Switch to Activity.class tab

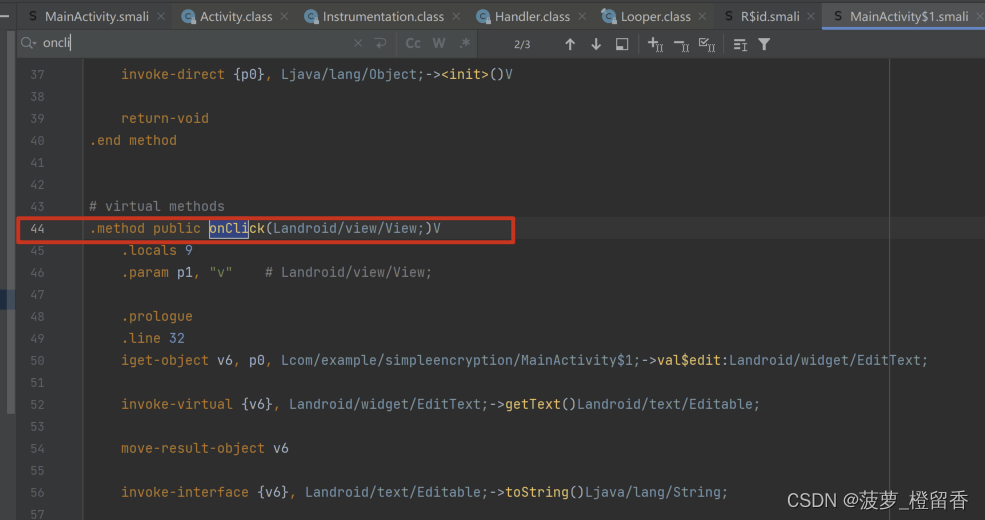coord(236,16)
